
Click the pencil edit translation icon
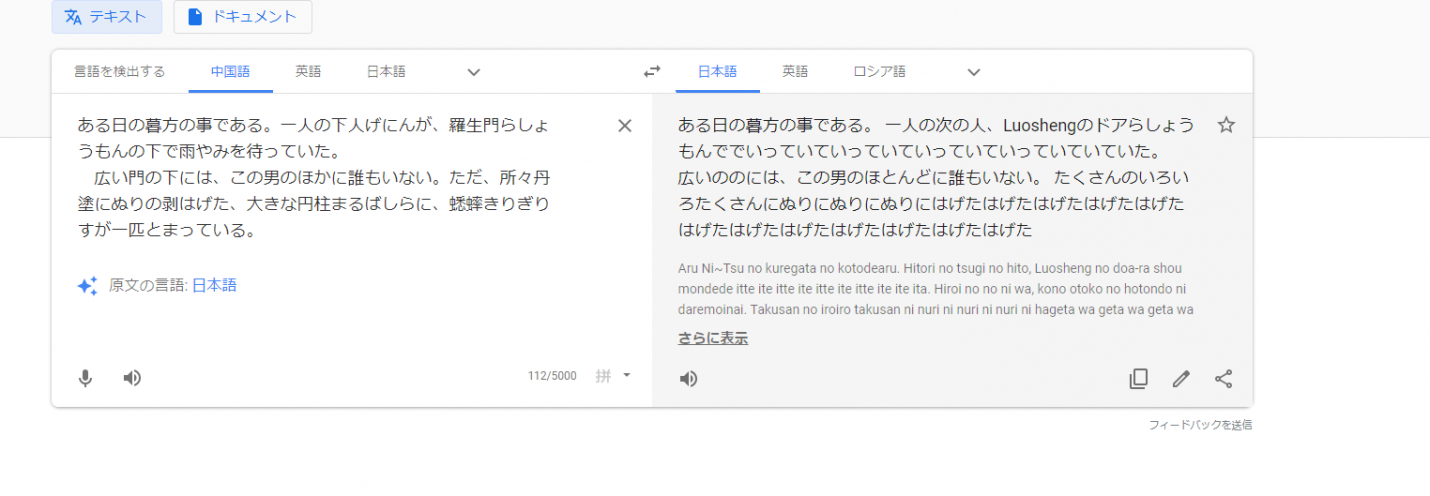tap(1181, 379)
